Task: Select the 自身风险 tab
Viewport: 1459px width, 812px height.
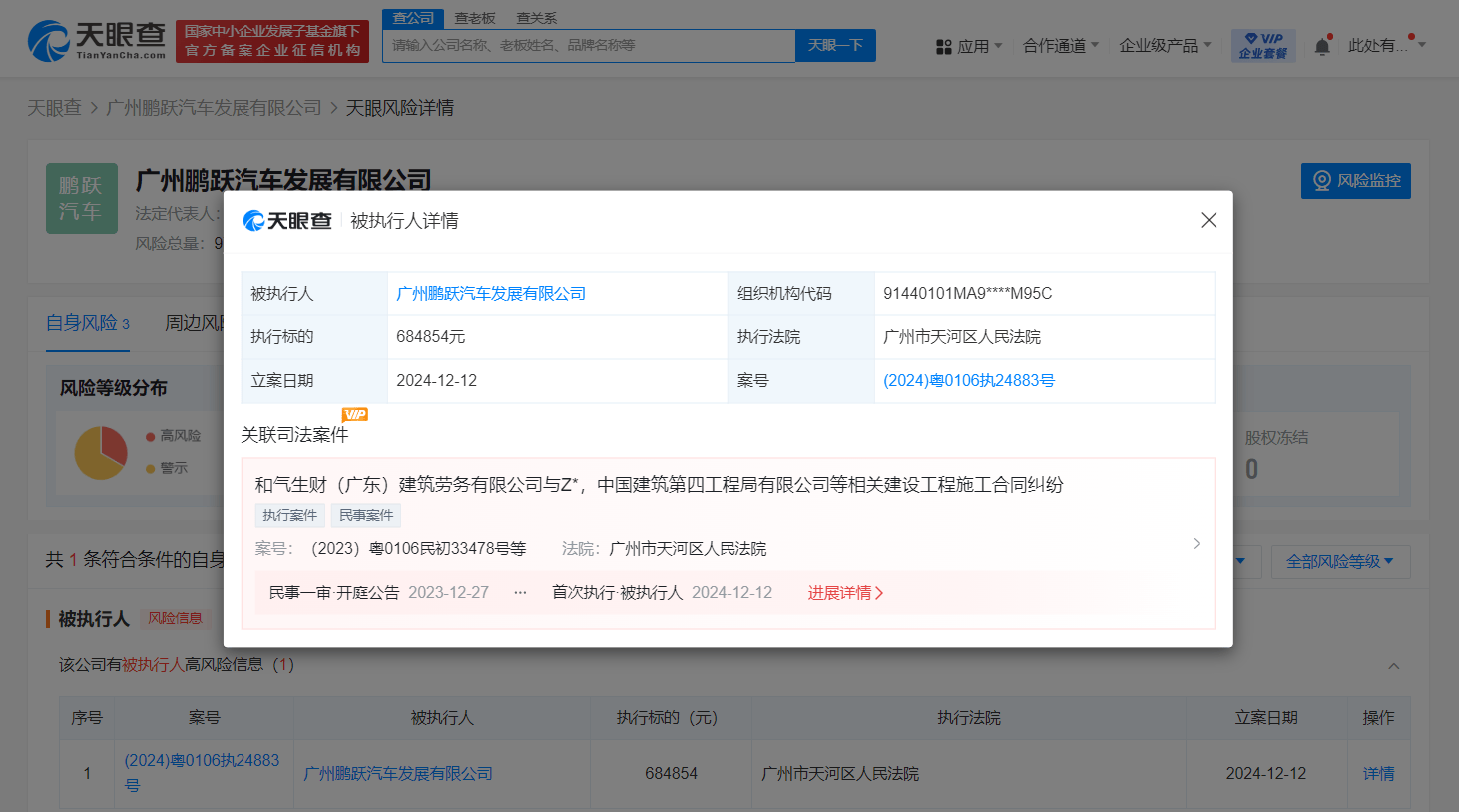Action: coord(87,323)
